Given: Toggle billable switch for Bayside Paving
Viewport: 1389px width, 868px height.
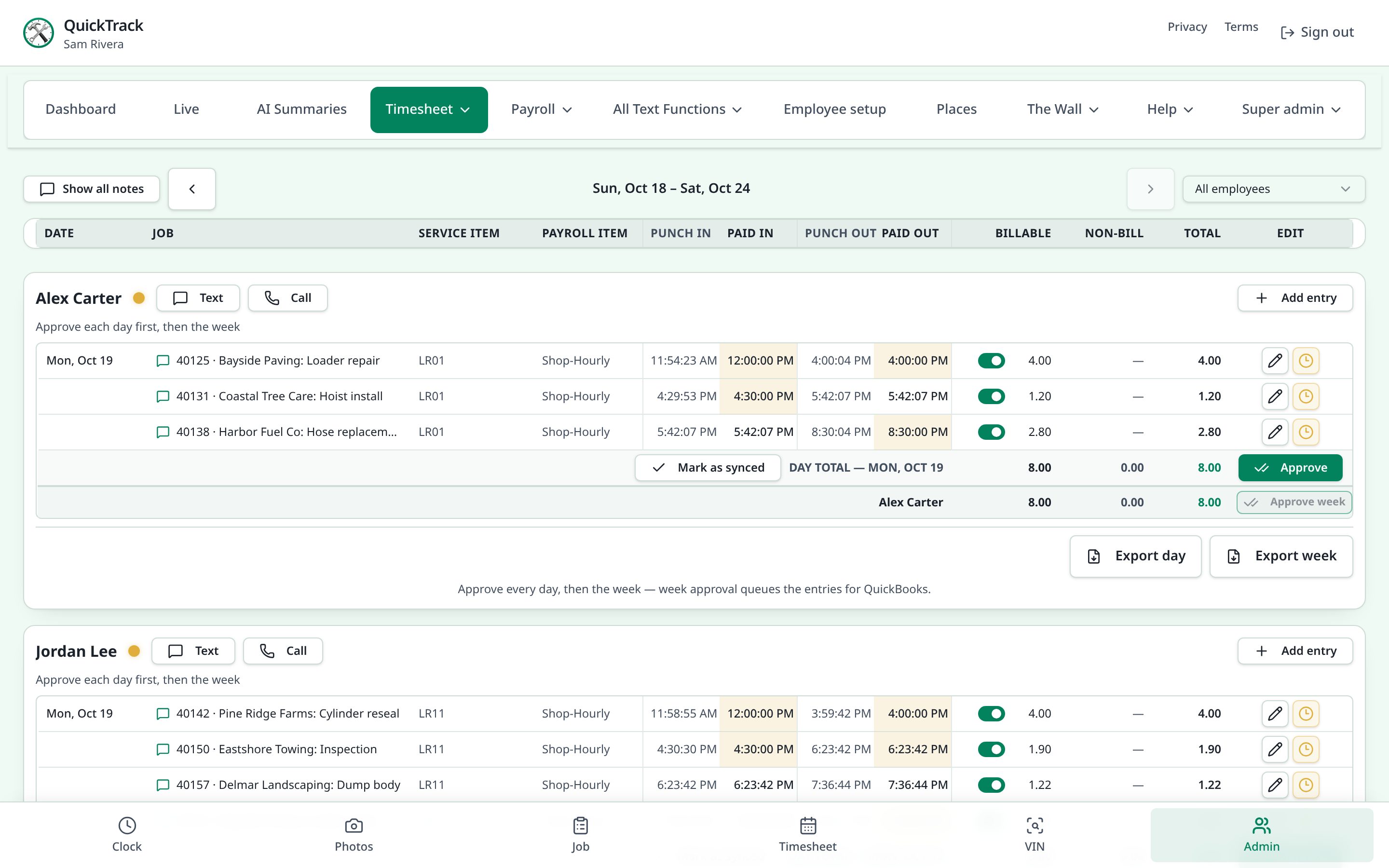Looking at the screenshot, I should point(991,361).
